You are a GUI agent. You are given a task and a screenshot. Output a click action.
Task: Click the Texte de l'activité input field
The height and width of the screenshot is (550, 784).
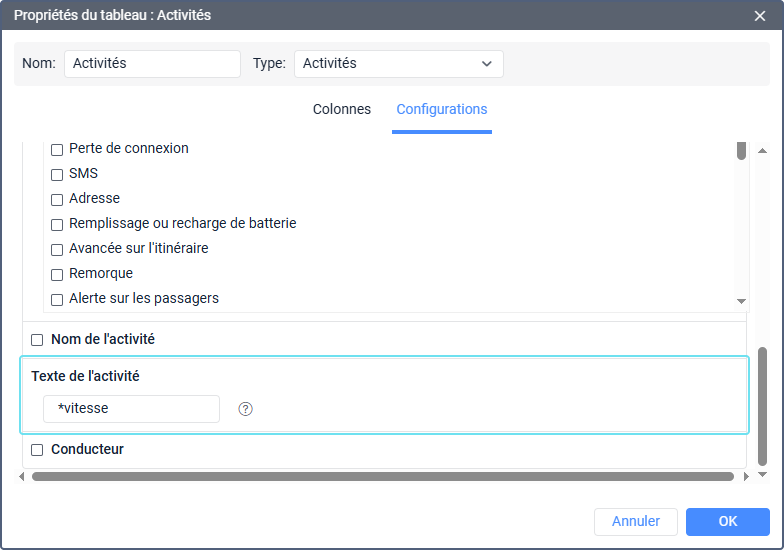click(x=131, y=408)
